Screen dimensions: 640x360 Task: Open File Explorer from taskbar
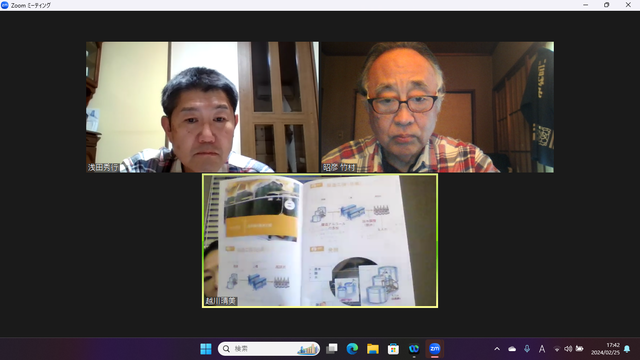(x=373, y=349)
